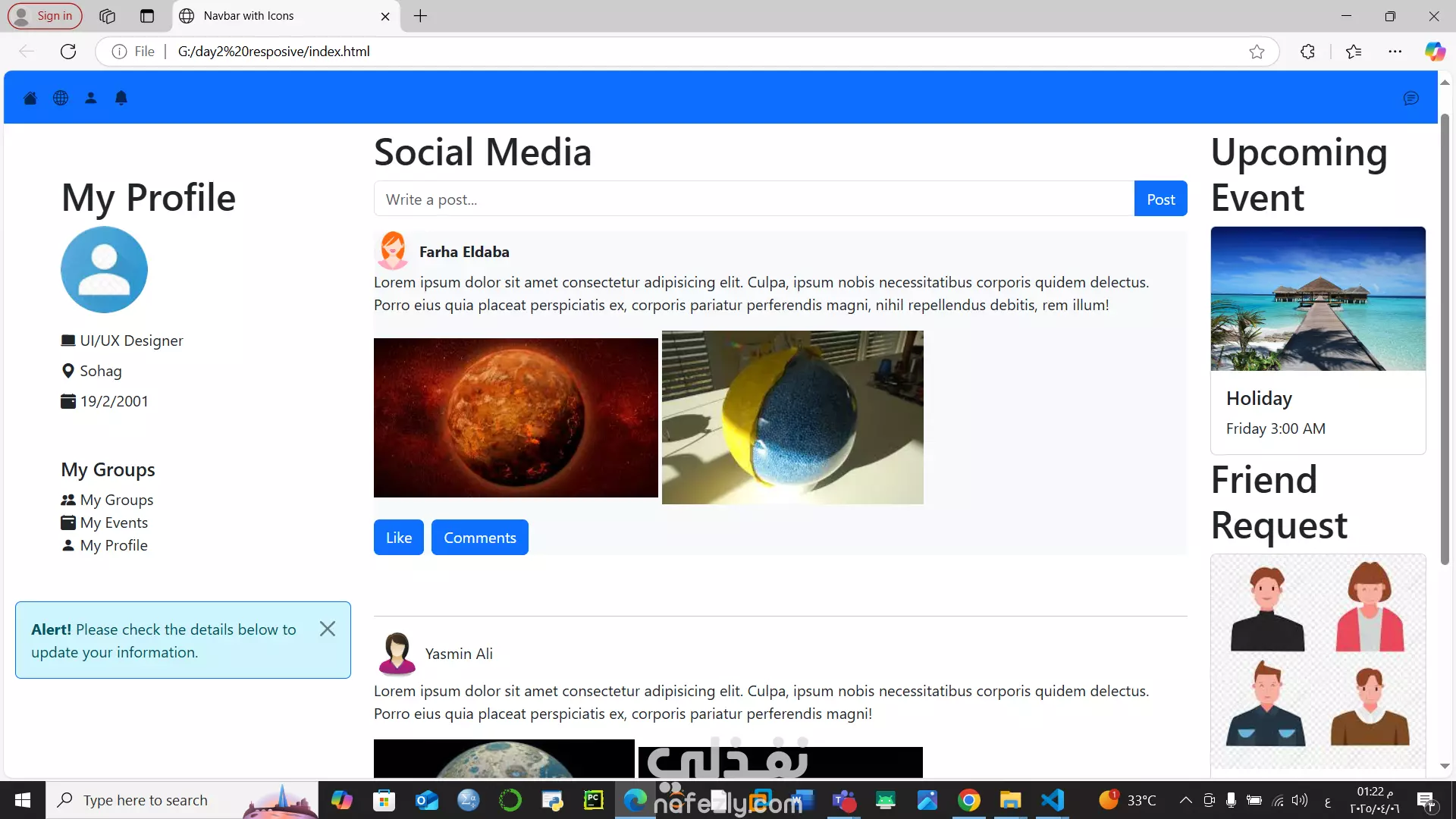This screenshot has width=1456, height=819.
Task: Open Comments on Farha Eldaba's post
Action: (480, 537)
